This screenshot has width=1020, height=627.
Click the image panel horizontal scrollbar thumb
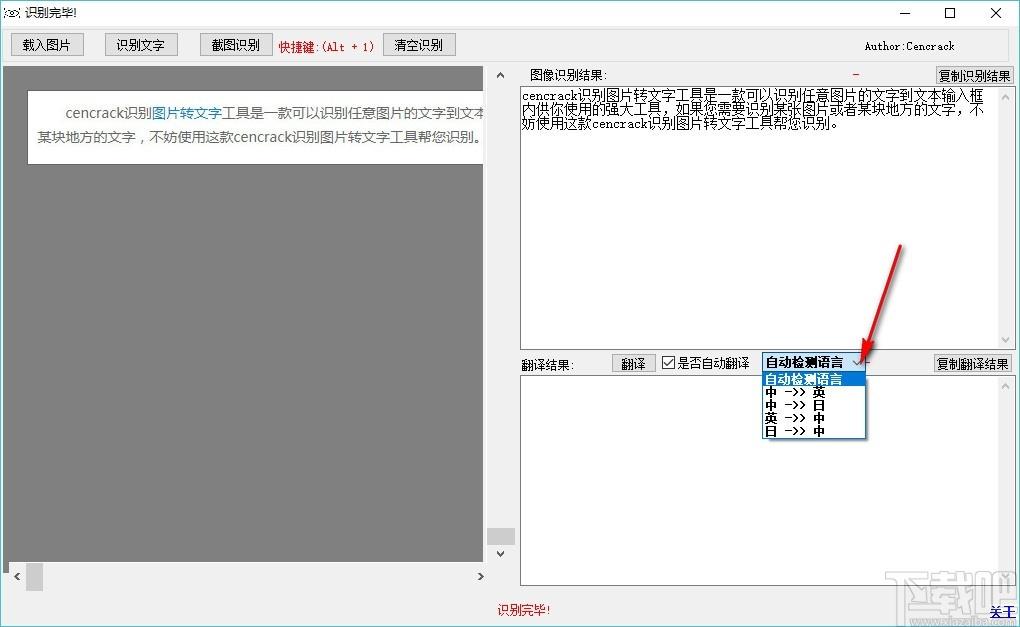pyautogui.click(x=34, y=577)
